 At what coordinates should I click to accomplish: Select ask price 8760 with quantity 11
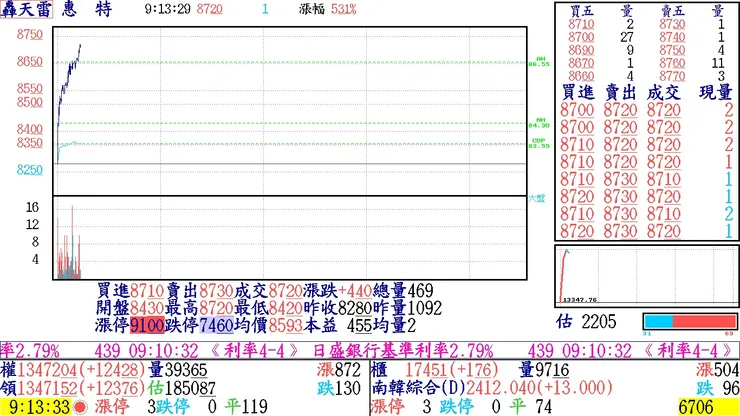click(673, 63)
